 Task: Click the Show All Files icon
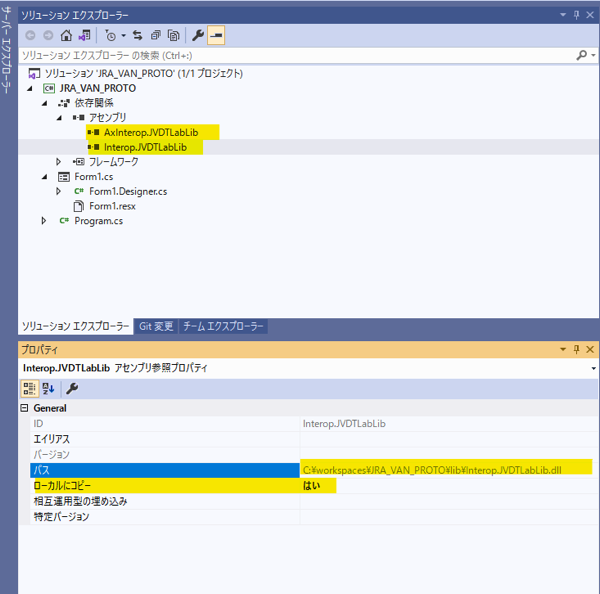pos(173,35)
